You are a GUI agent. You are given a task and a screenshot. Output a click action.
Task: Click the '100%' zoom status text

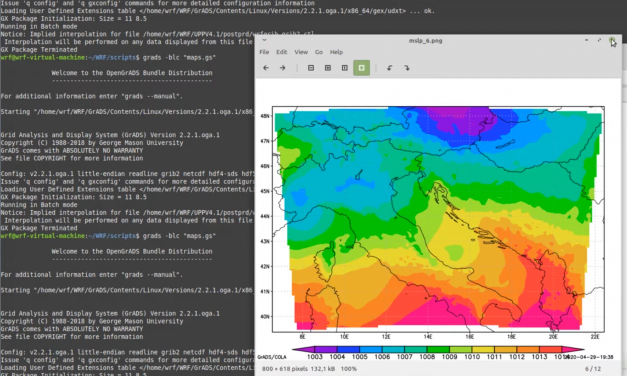click(349, 369)
